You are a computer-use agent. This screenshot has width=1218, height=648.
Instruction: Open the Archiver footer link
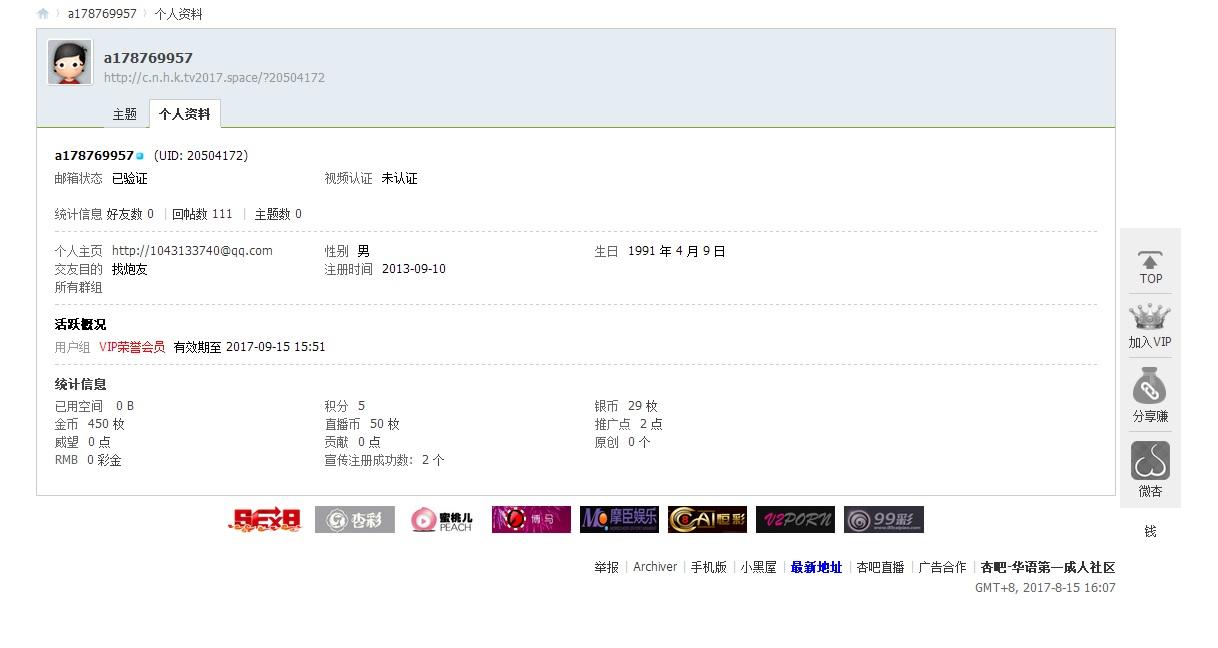tap(655, 567)
